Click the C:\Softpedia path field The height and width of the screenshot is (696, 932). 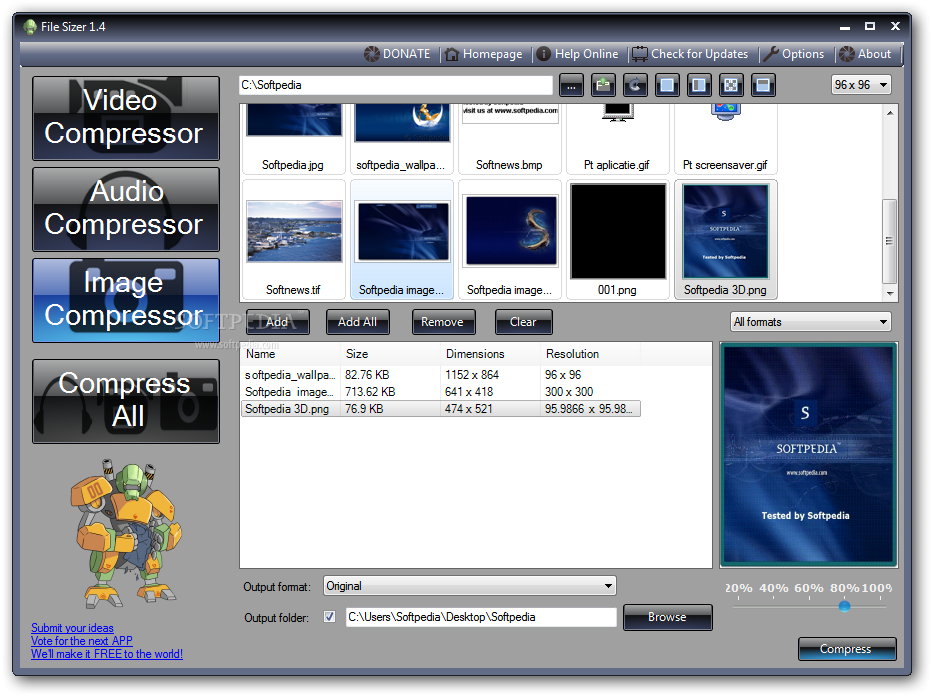(396, 85)
